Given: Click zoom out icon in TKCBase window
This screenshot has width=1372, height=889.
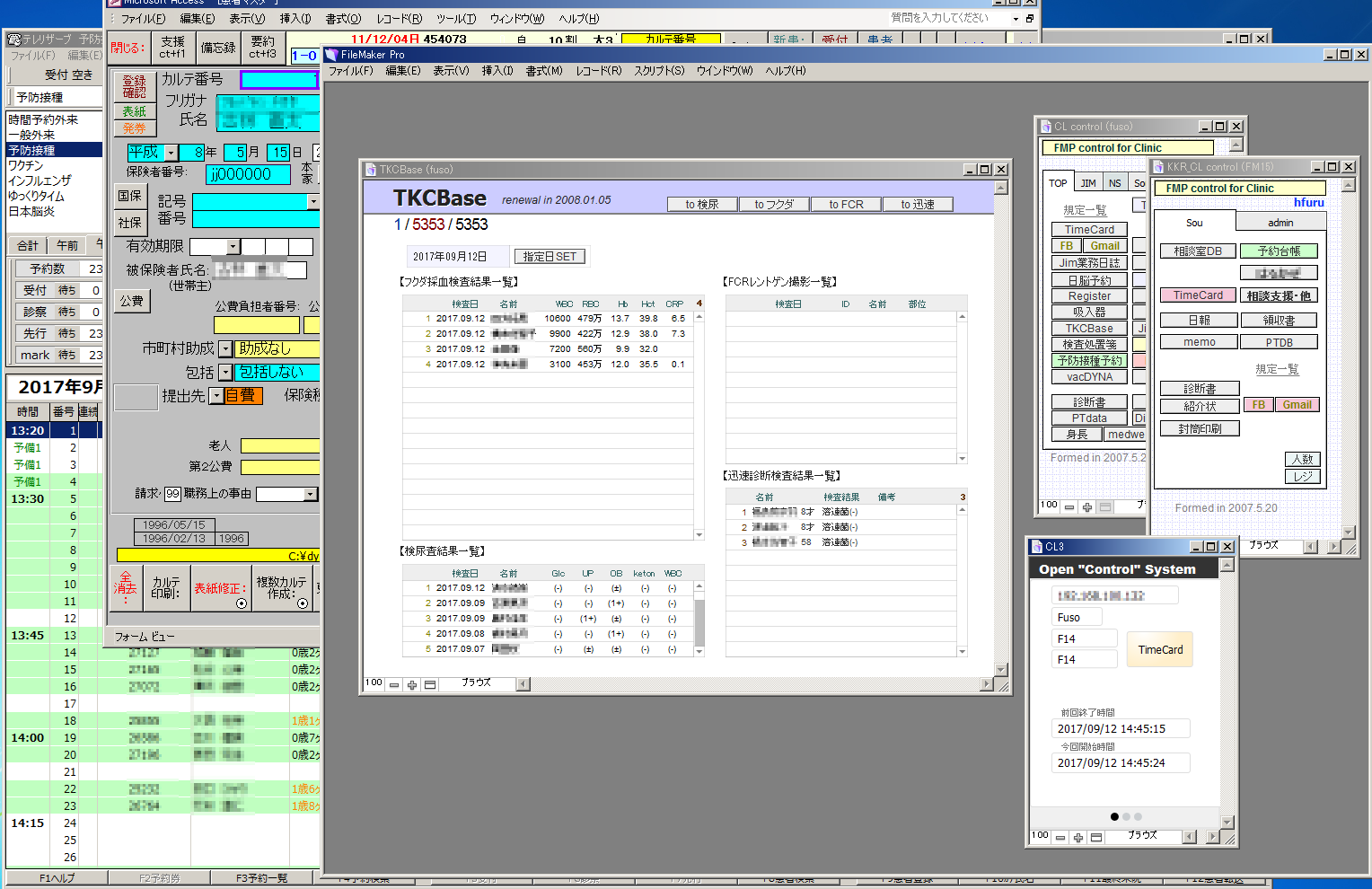Looking at the screenshot, I should 394,684.
